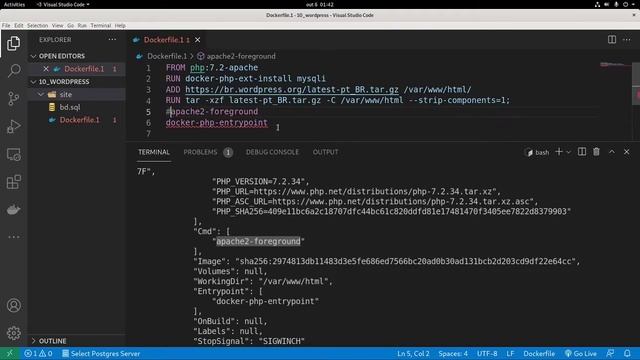640x360 pixels.
Task: Split the terminal panel
Action: click(582, 152)
